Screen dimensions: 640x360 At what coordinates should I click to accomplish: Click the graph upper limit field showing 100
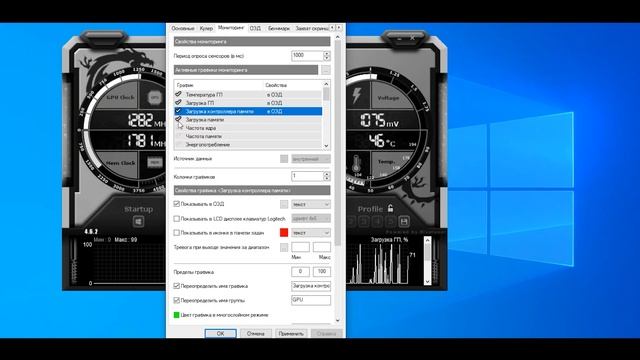(x=322, y=271)
